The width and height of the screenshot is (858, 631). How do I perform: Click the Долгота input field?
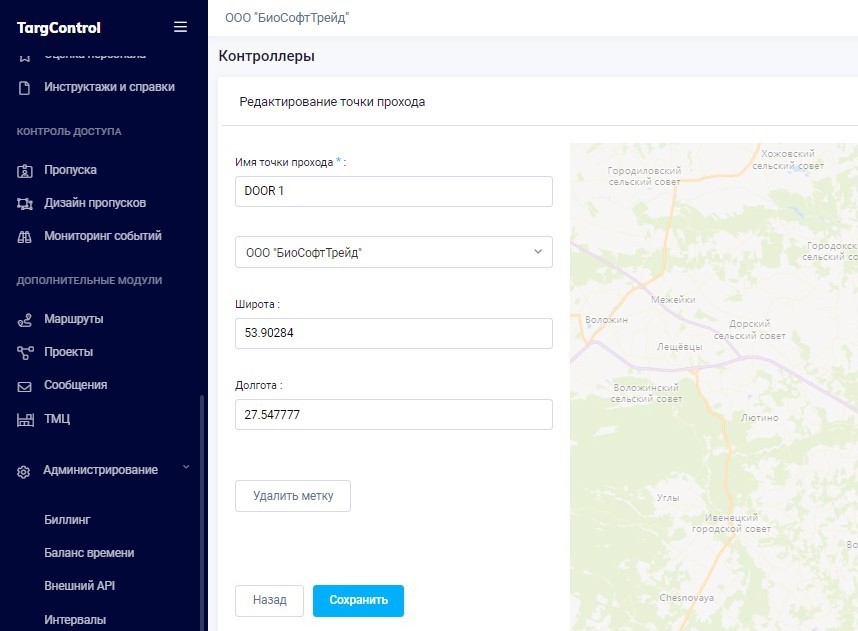click(x=393, y=414)
